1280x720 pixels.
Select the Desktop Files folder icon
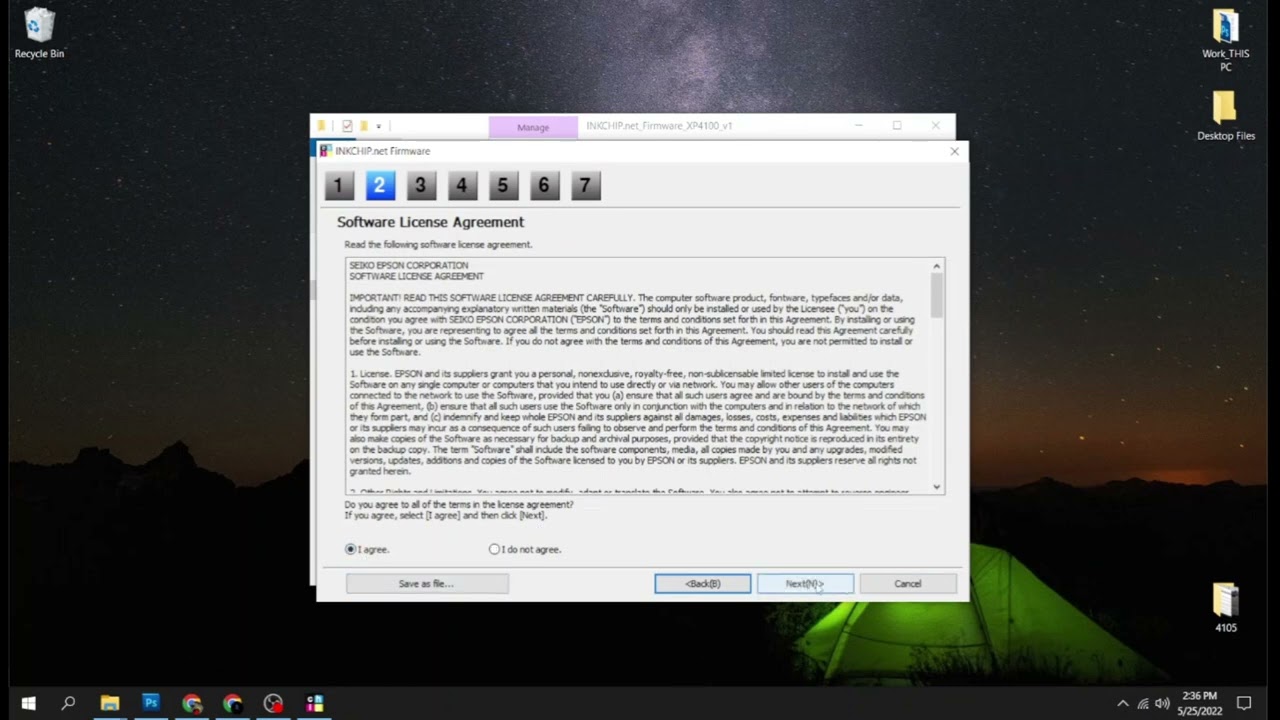point(1225,116)
